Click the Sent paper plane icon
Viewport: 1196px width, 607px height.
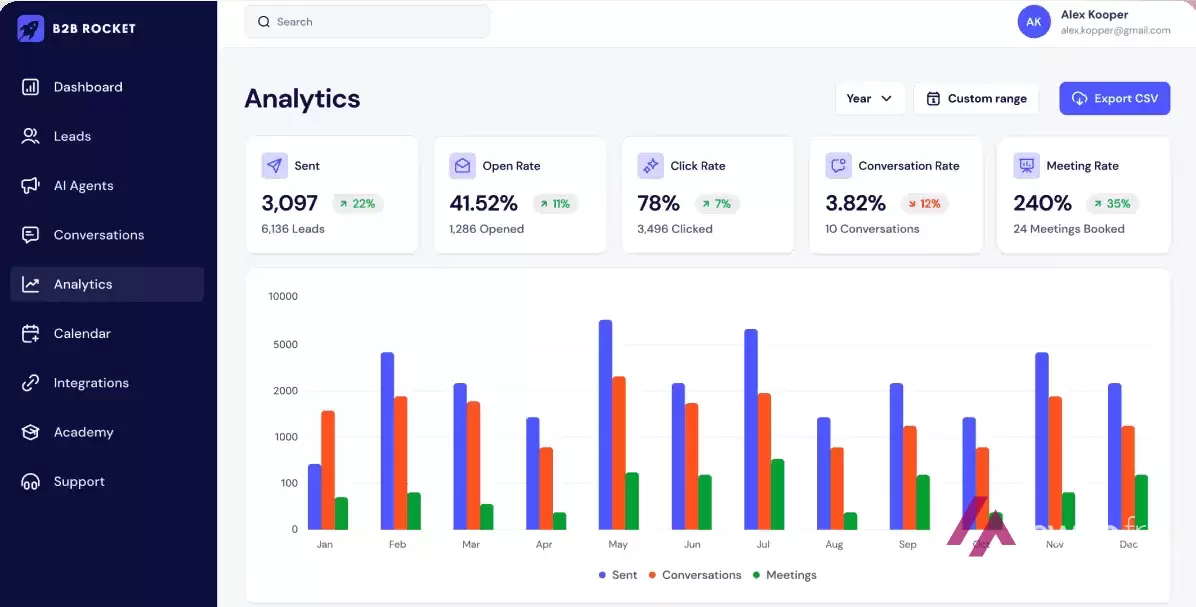point(275,165)
